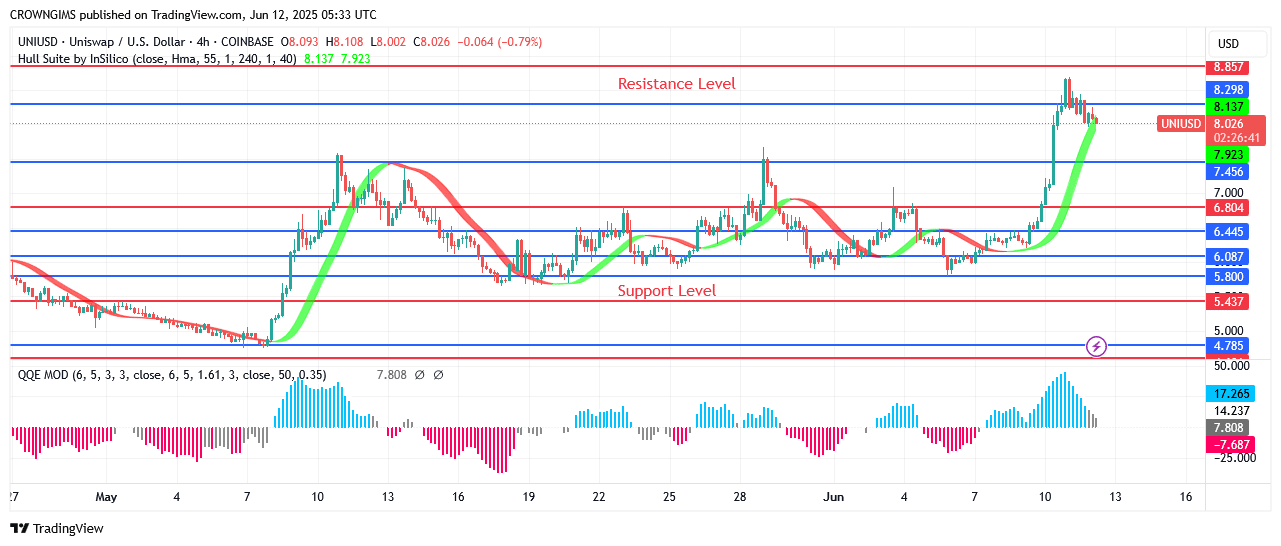The image size is (1281, 546).
Task: Select the 4.785 price level label
Action: pos(1228,346)
